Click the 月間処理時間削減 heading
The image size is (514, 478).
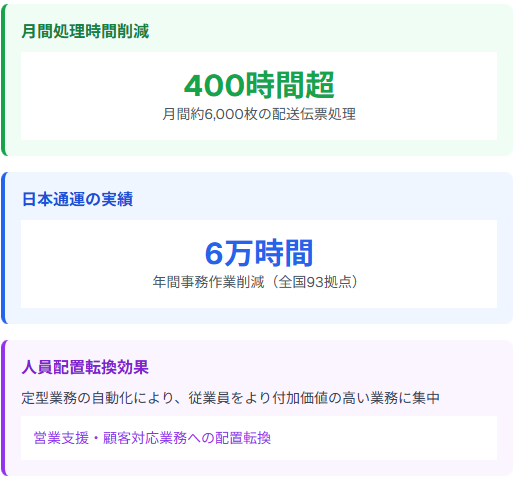coord(85,31)
